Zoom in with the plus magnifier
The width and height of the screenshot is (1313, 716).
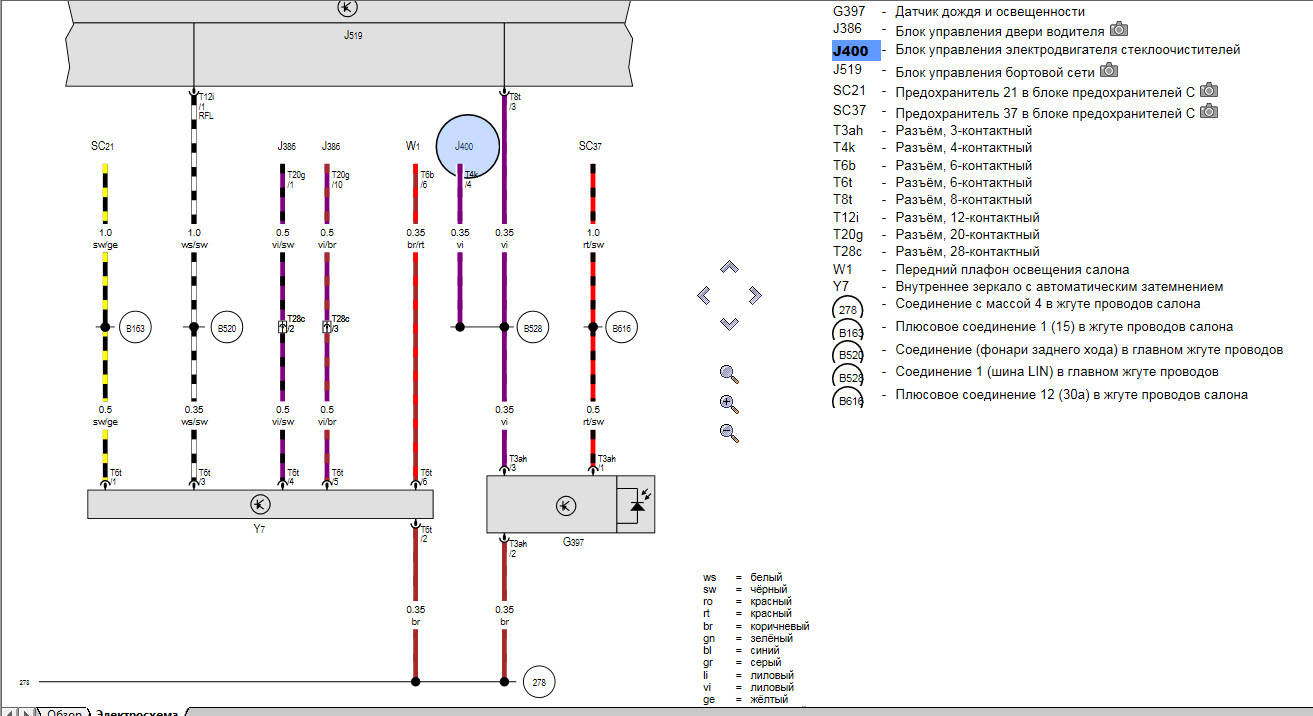(729, 404)
